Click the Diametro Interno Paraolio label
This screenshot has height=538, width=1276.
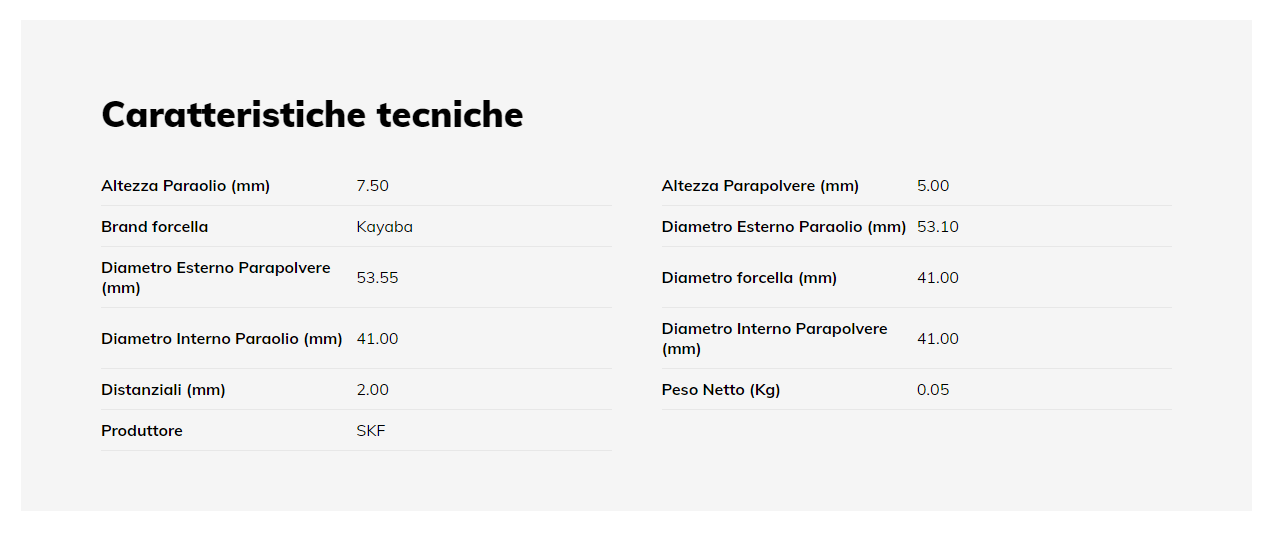(222, 339)
